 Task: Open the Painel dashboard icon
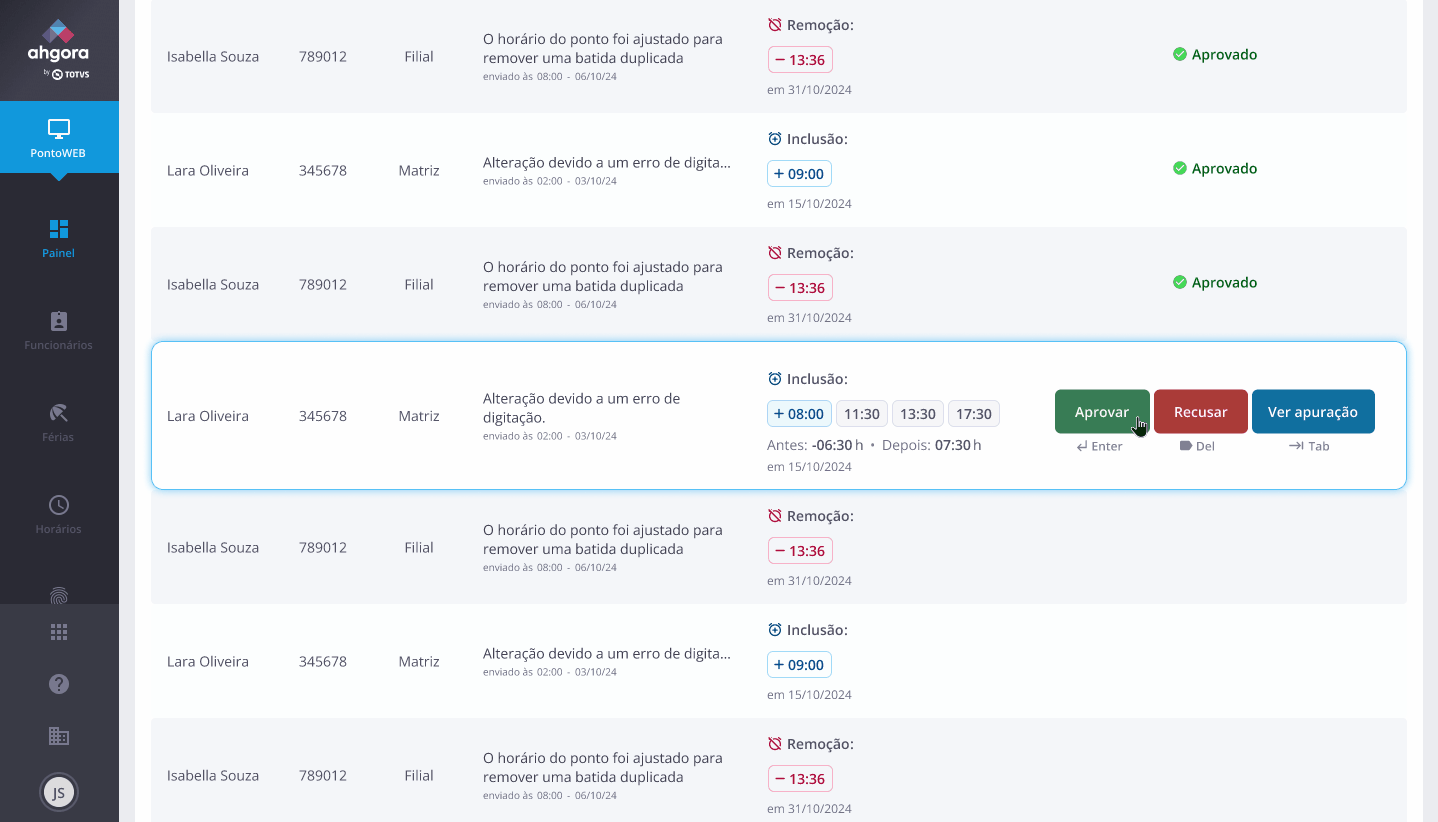59,229
